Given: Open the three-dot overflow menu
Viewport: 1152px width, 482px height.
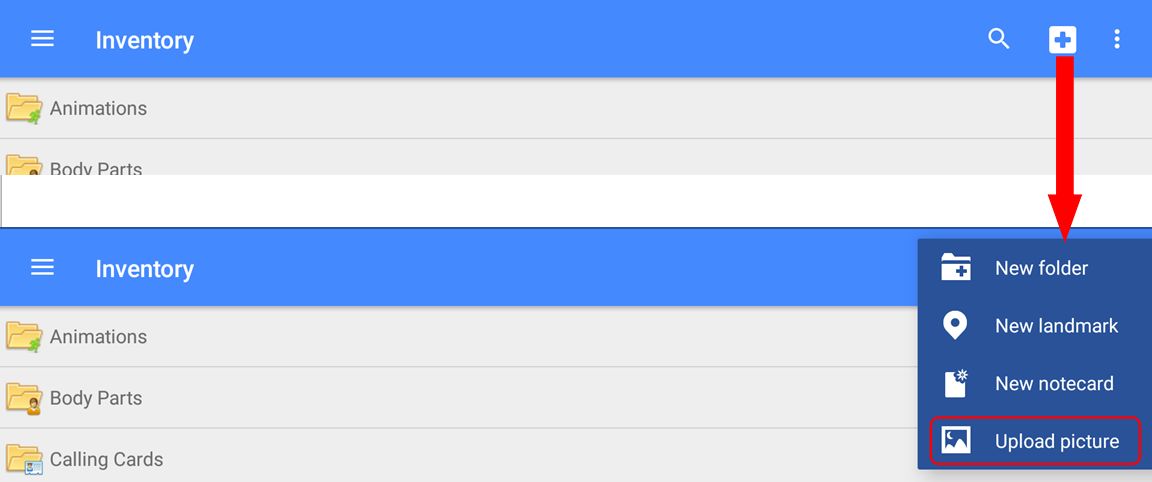Looking at the screenshot, I should pyautogui.click(x=1117, y=40).
